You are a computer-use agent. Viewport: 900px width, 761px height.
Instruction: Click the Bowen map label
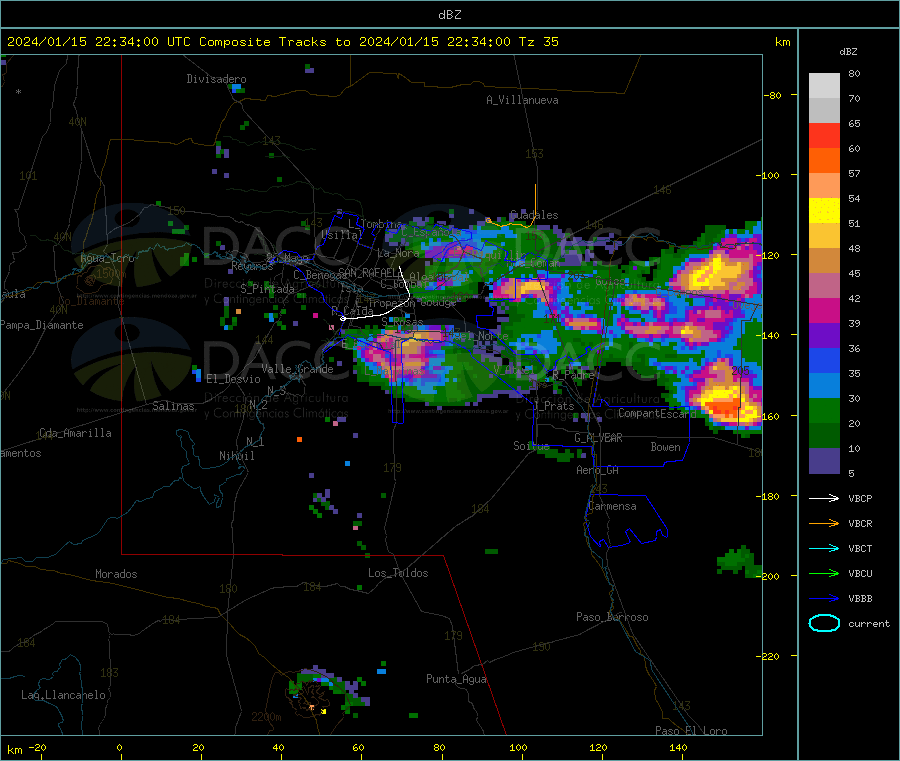pos(666,447)
